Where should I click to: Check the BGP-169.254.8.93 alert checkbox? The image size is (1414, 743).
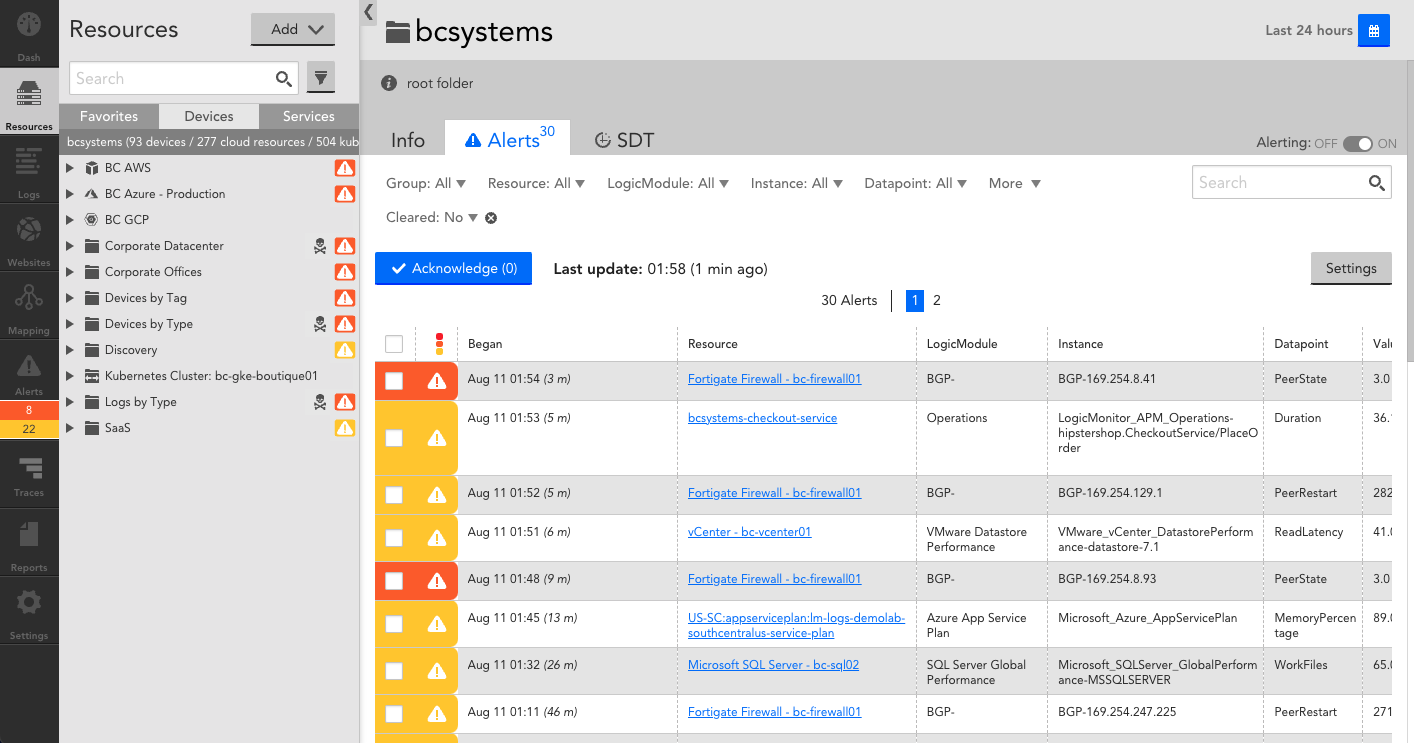tap(394, 581)
